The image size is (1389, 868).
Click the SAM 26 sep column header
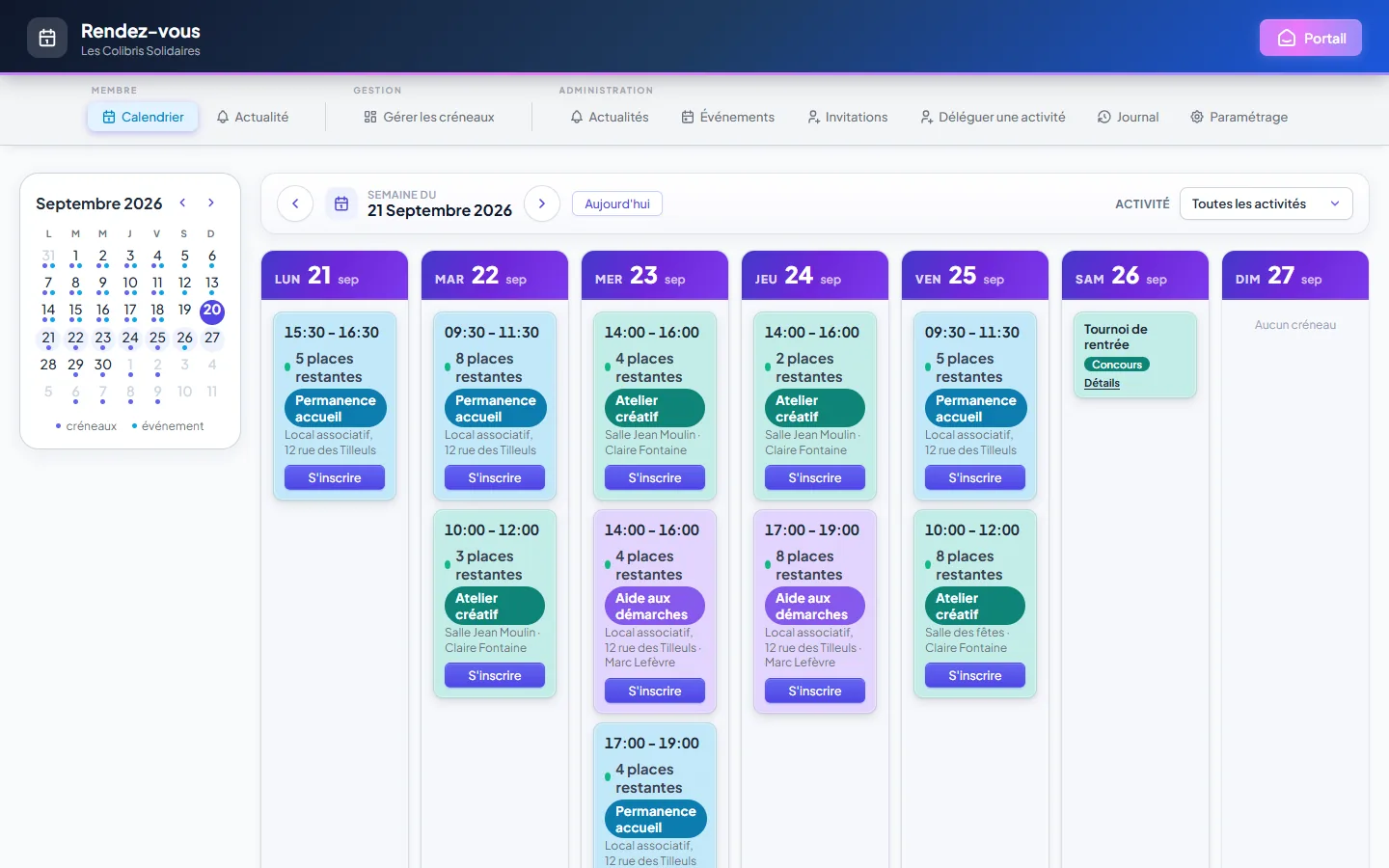click(1135, 276)
